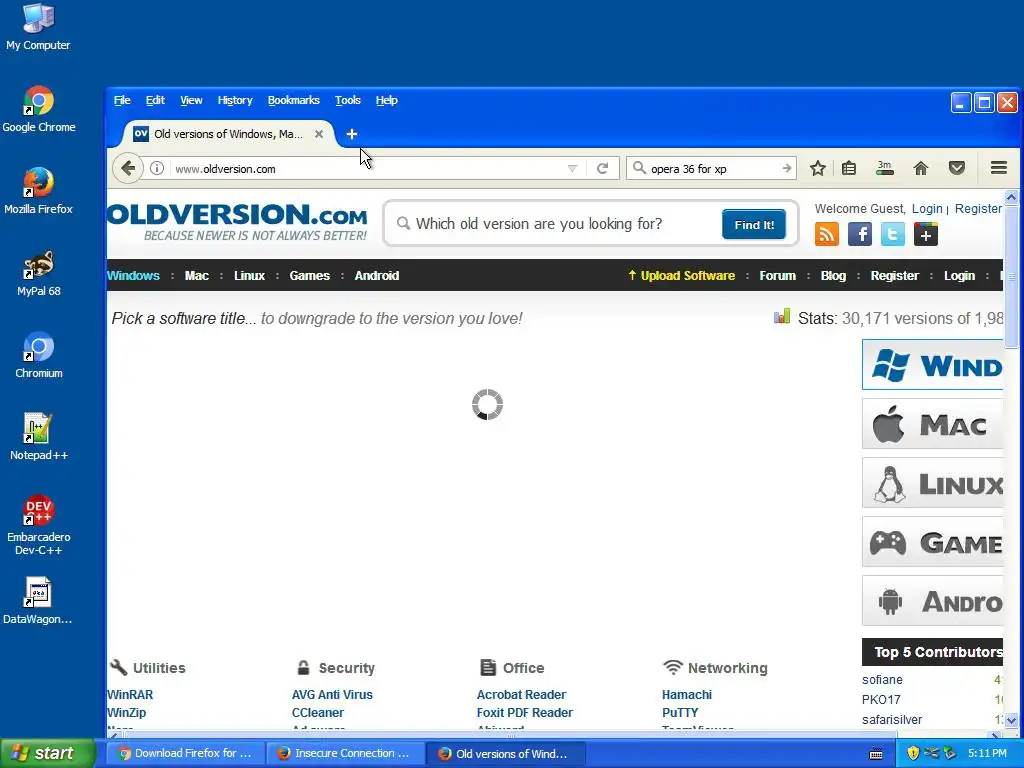The width and height of the screenshot is (1024, 768).
Task: Switch to Download Firefox for taskbar window
Action: 187,754
